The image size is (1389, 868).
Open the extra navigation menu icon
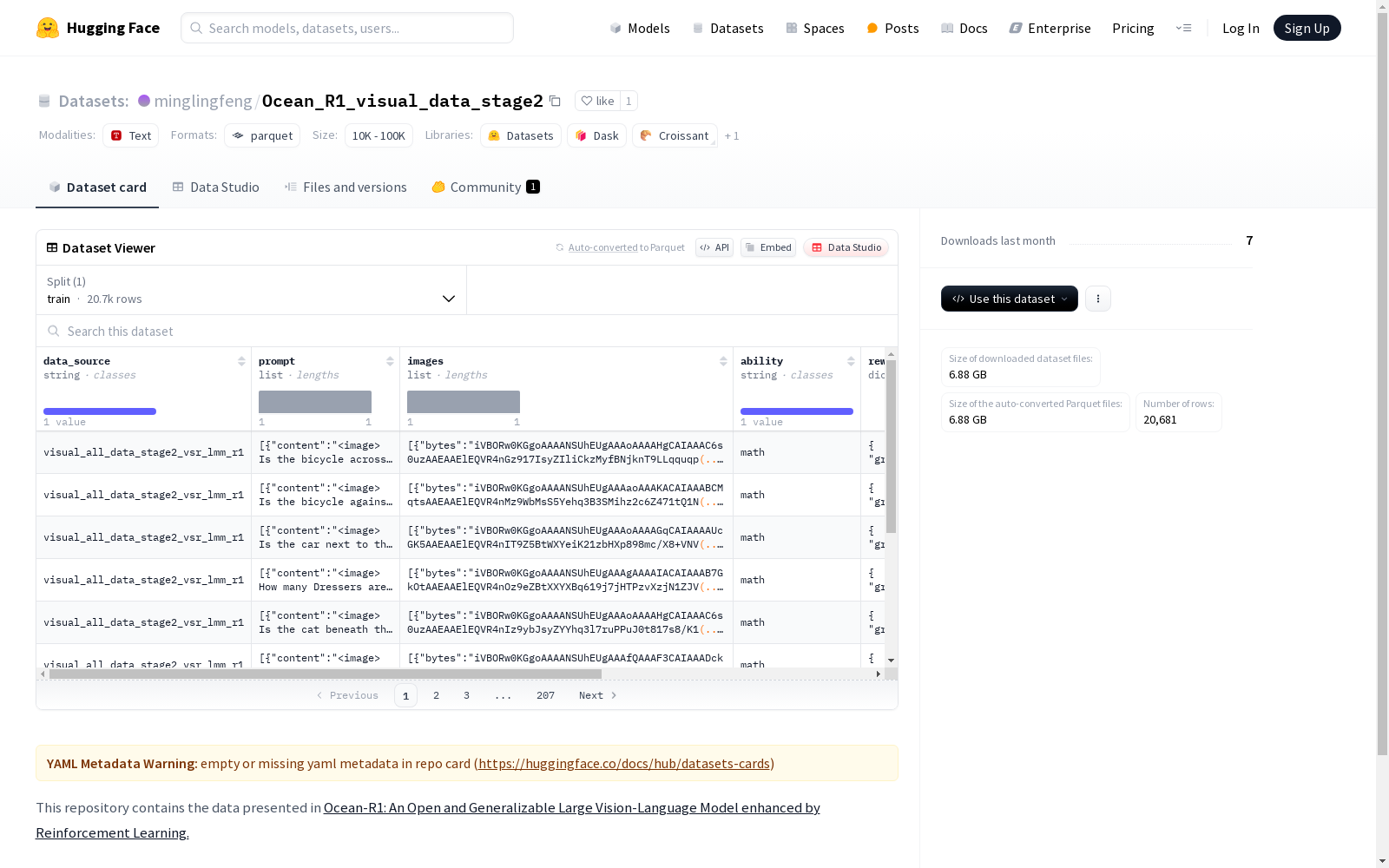1183,28
